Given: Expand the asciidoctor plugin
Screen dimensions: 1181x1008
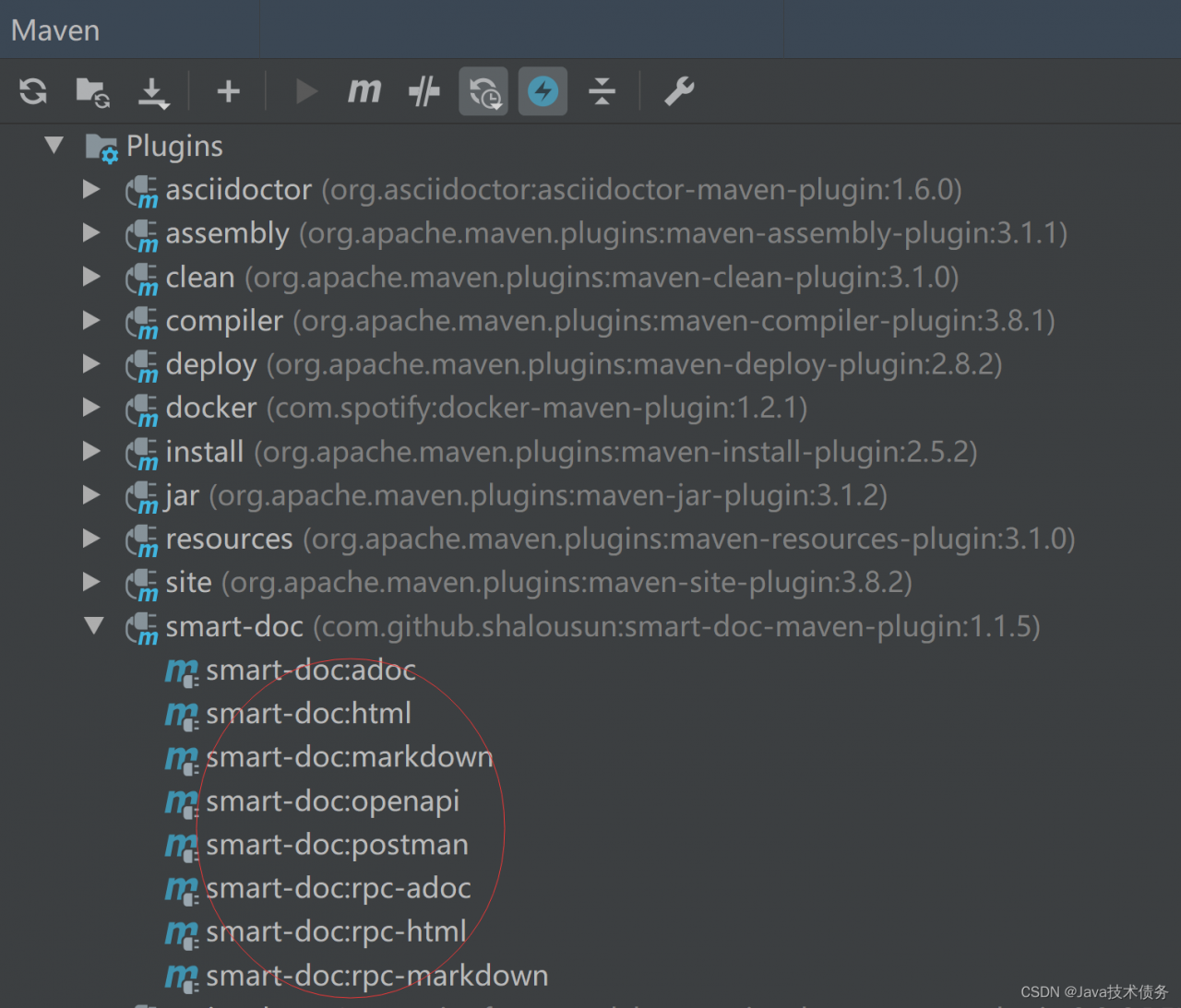Looking at the screenshot, I should [x=90, y=189].
